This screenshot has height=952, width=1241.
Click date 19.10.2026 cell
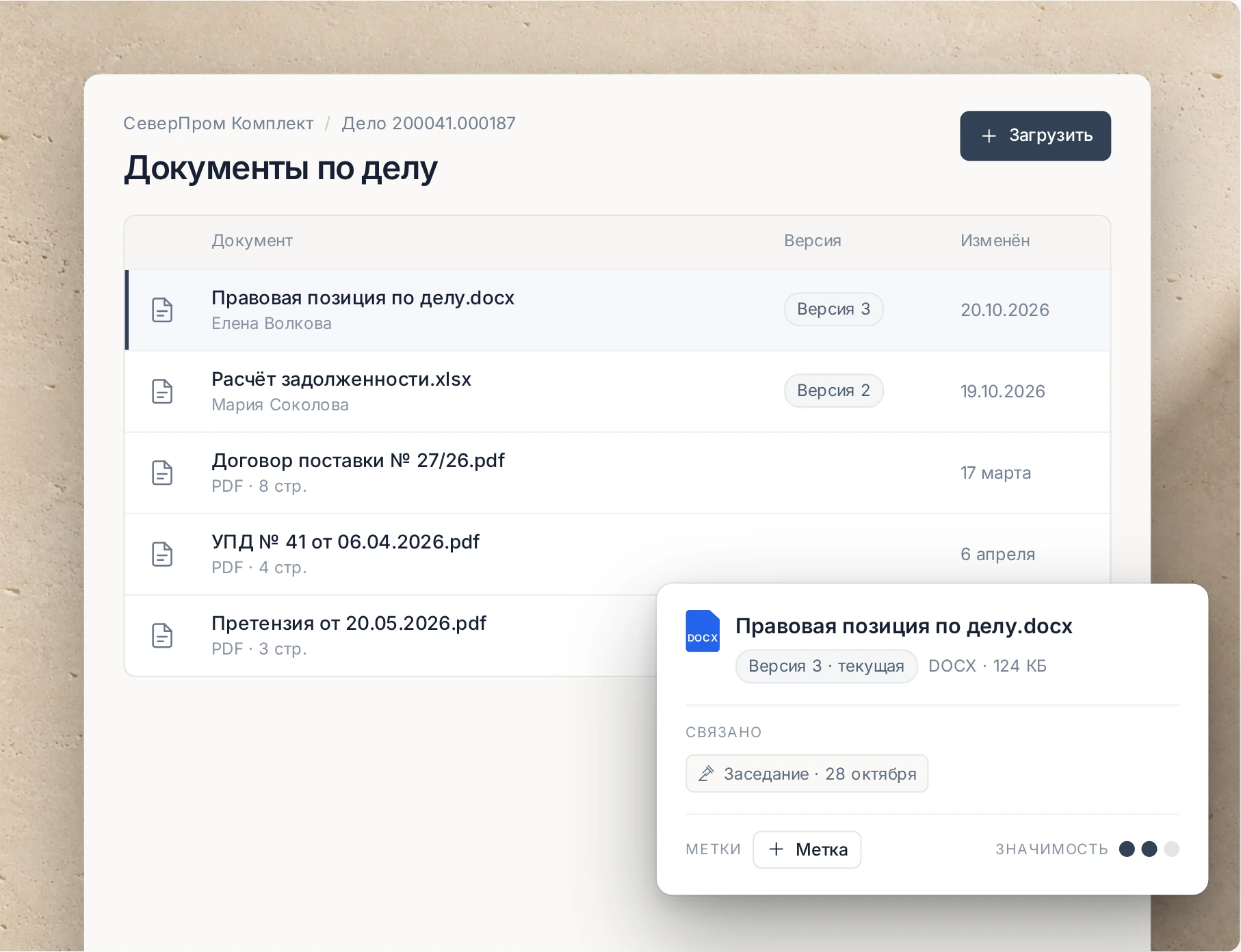click(x=1002, y=391)
